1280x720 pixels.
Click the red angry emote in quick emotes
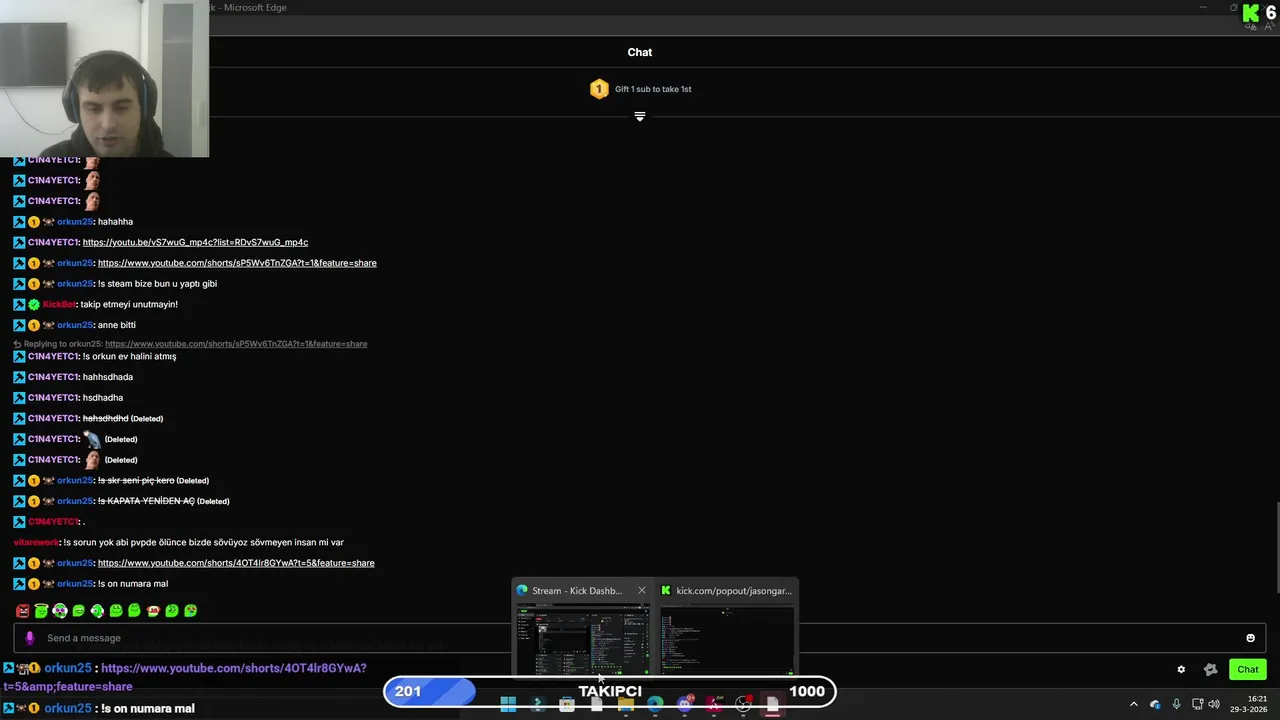coord(23,610)
